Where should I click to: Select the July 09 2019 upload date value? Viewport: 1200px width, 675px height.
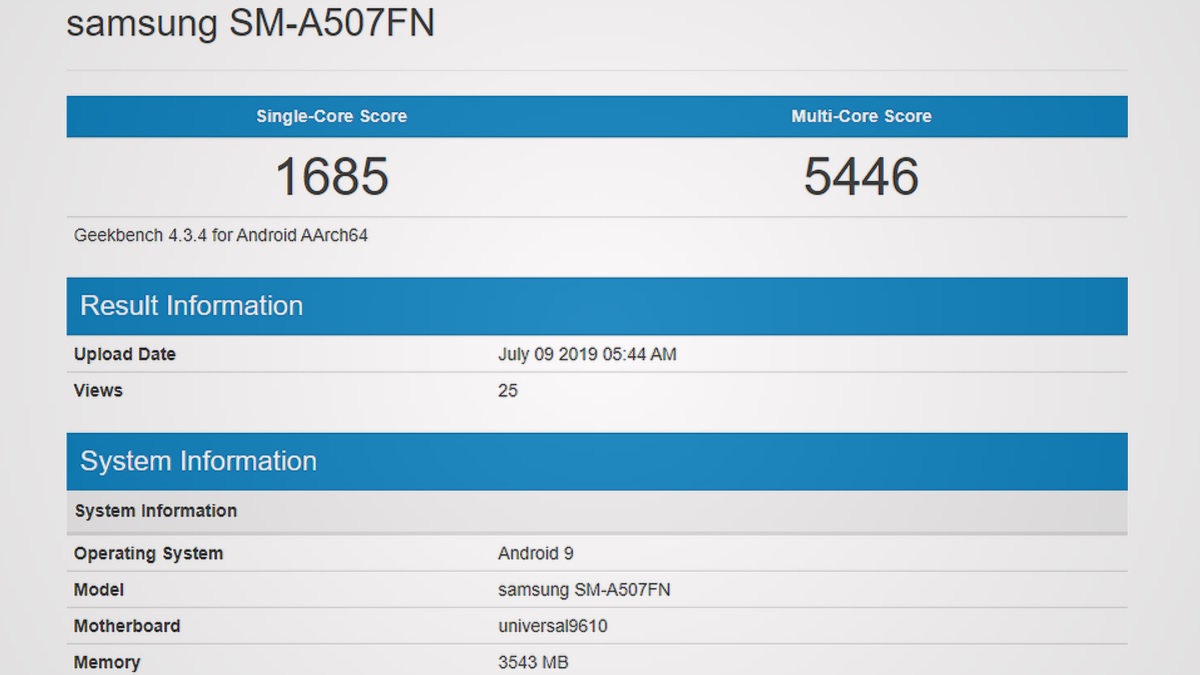point(587,354)
